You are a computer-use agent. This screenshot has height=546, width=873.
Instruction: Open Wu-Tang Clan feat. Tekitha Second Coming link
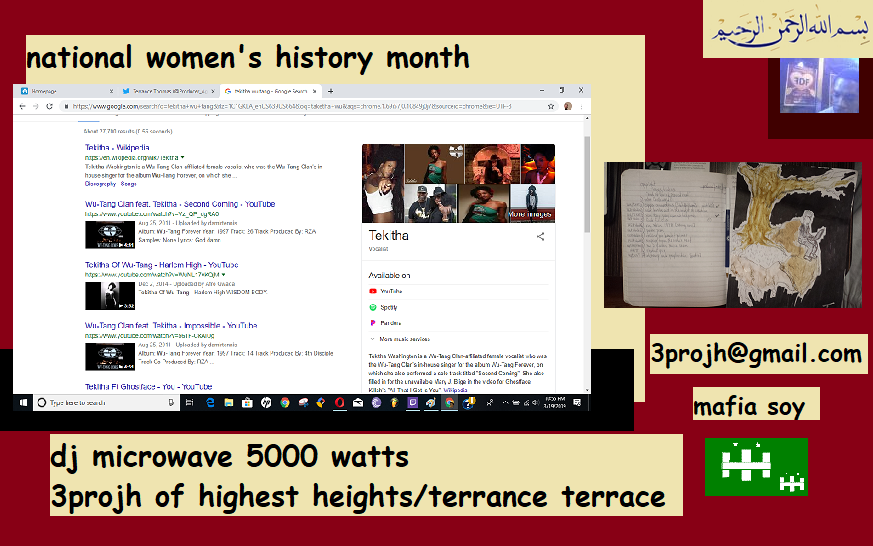tap(180, 204)
